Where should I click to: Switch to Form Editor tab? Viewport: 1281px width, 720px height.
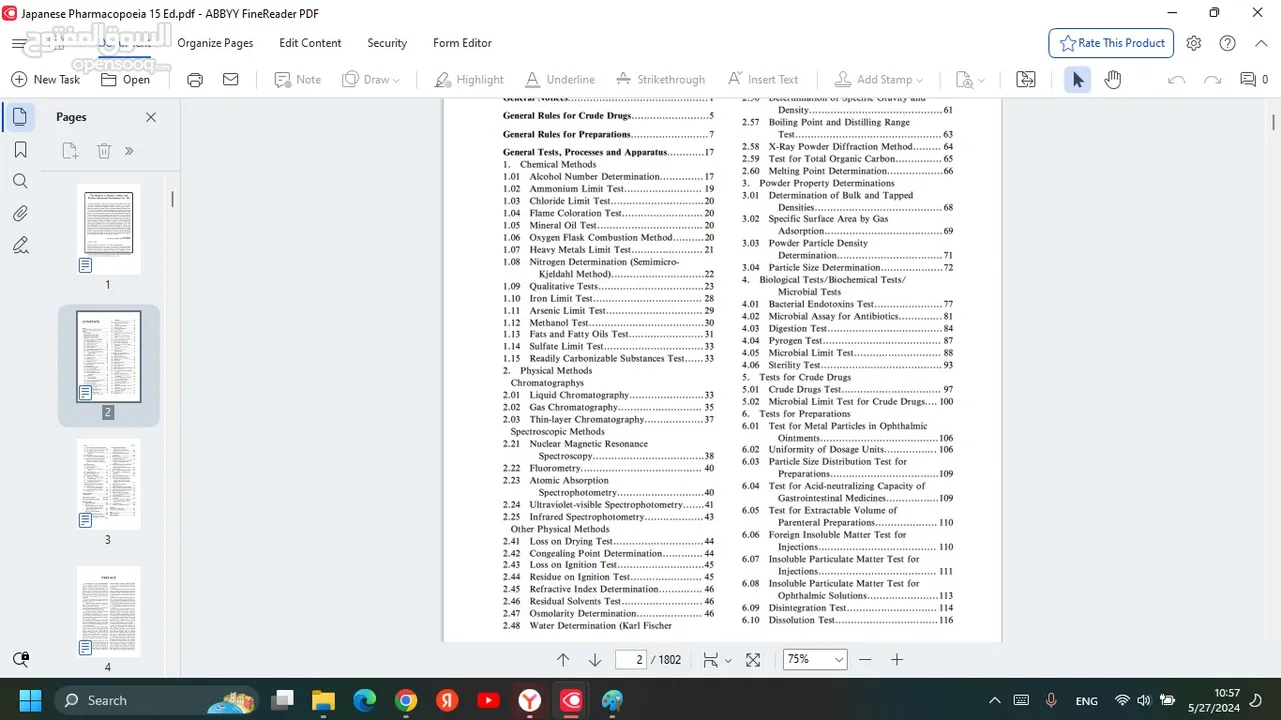tap(462, 43)
